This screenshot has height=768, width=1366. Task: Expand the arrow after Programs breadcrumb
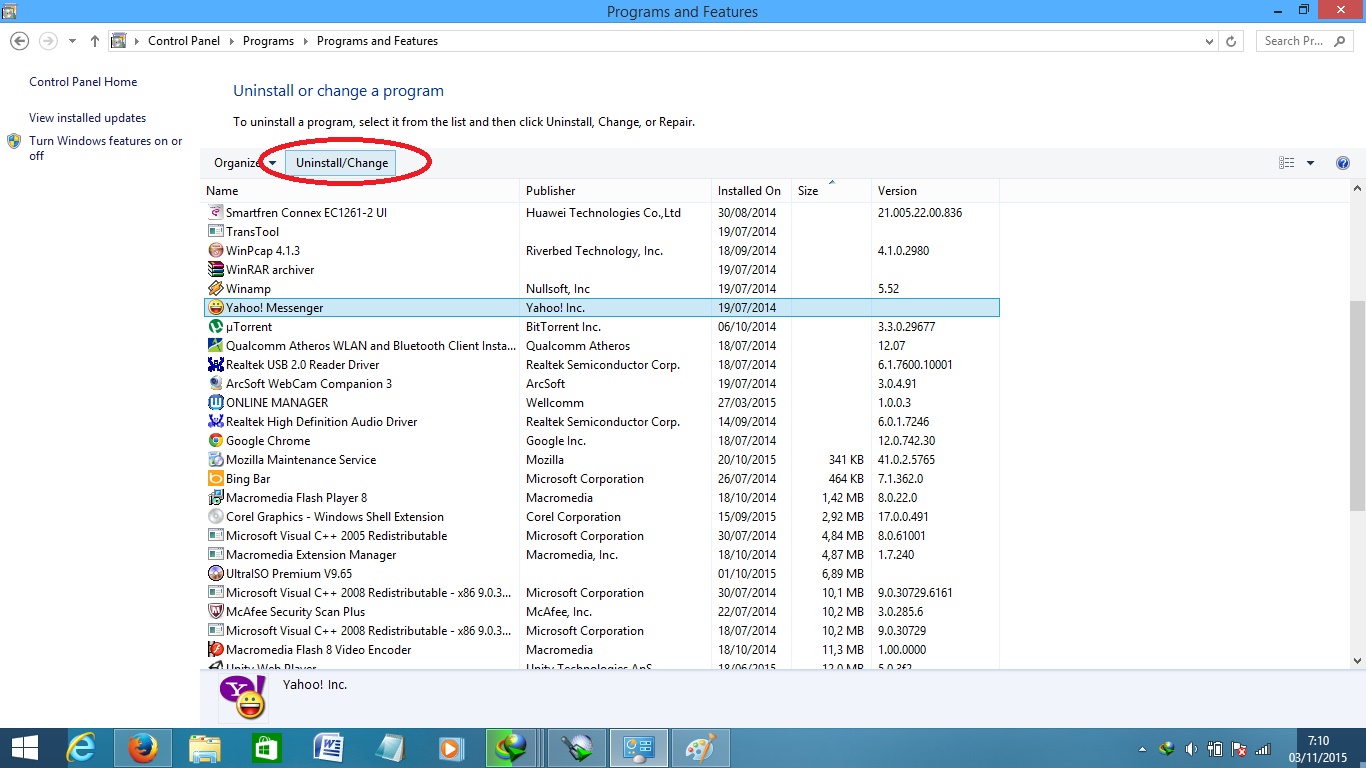coord(306,41)
